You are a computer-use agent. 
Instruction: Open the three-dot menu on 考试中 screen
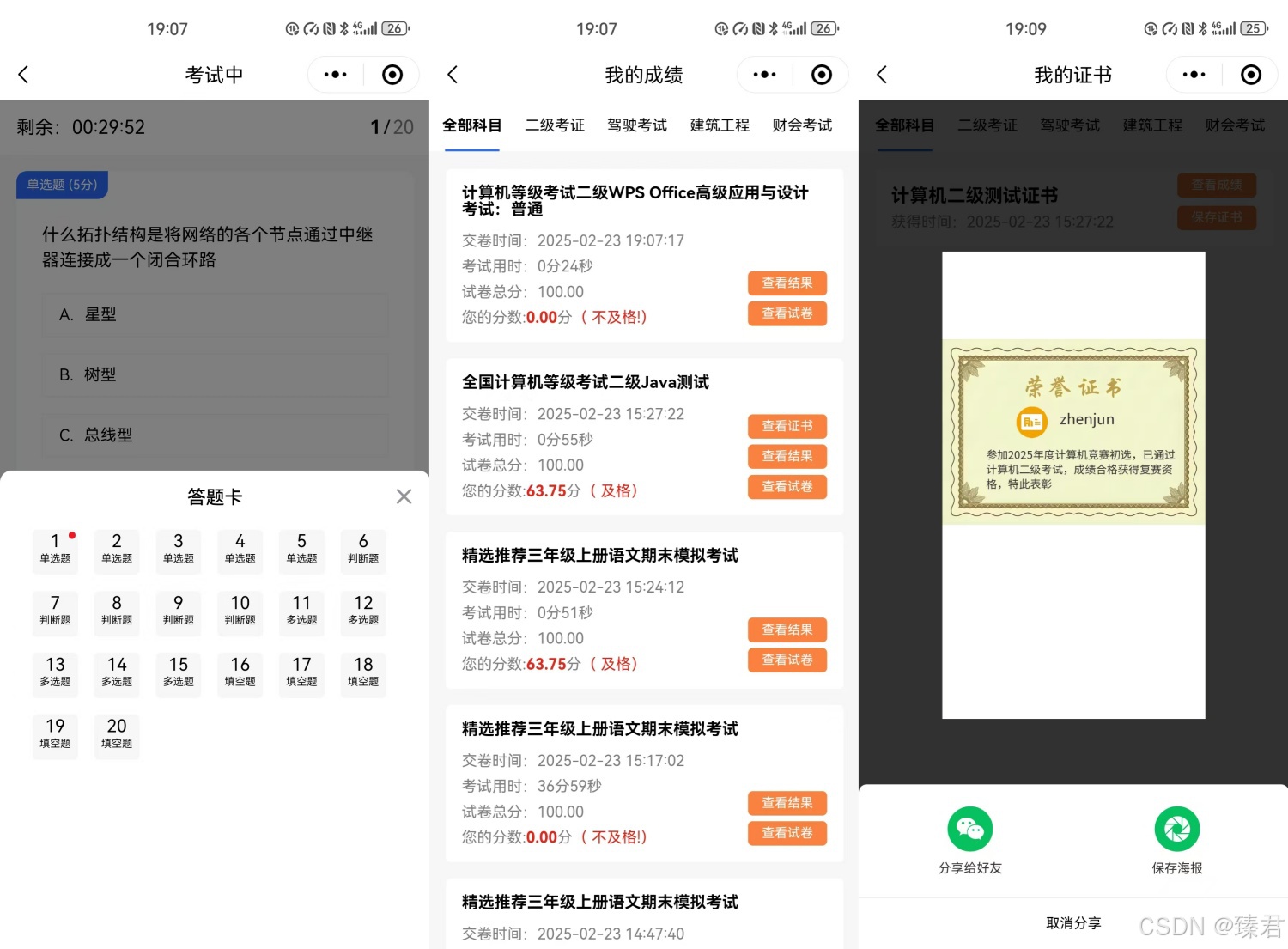click(336, 75)
